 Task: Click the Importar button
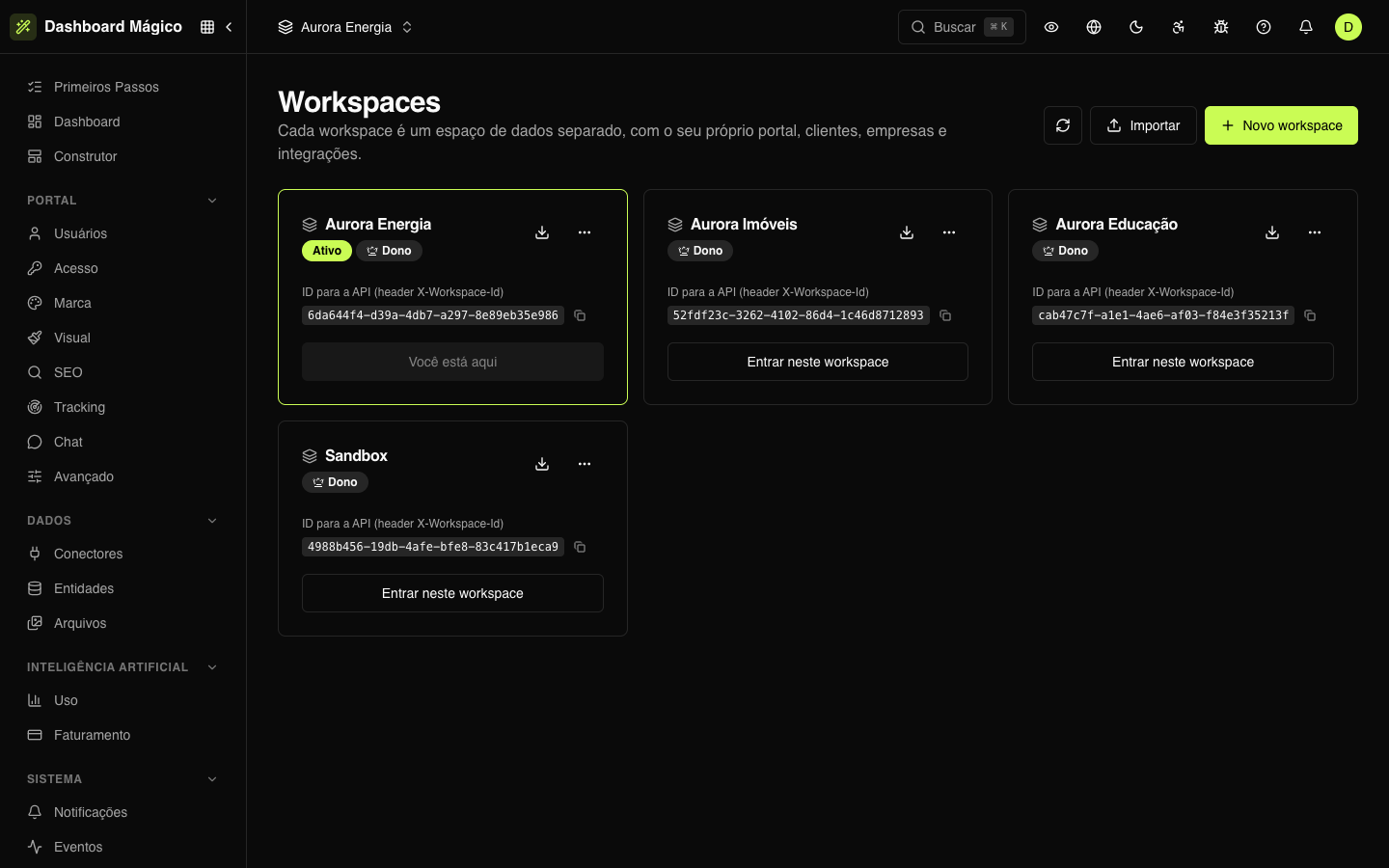[1143, 125]
